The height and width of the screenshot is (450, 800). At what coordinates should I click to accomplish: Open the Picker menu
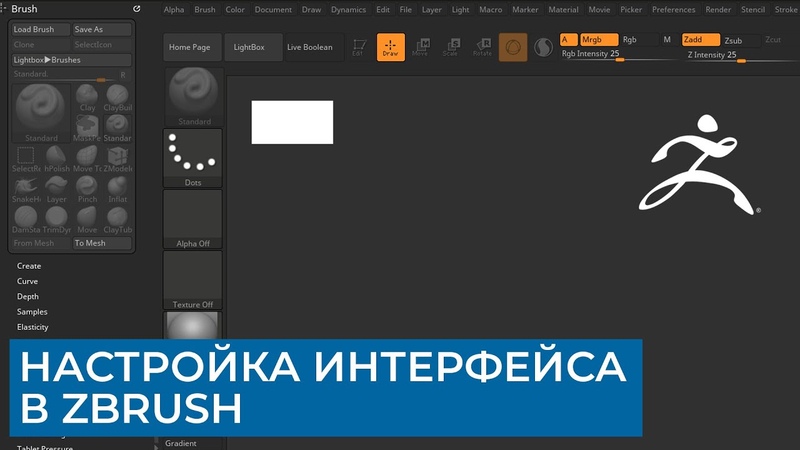coord(631,9)
